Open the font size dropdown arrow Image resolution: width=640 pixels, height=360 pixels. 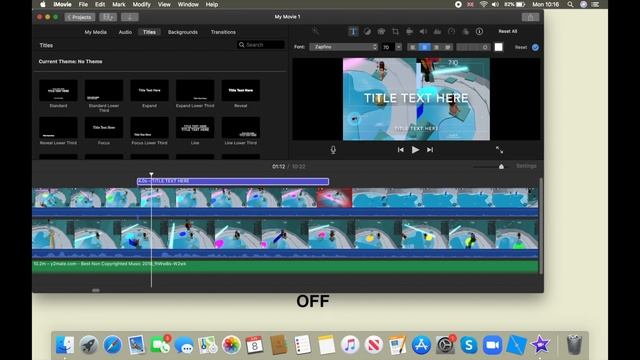tap(398, 47)
